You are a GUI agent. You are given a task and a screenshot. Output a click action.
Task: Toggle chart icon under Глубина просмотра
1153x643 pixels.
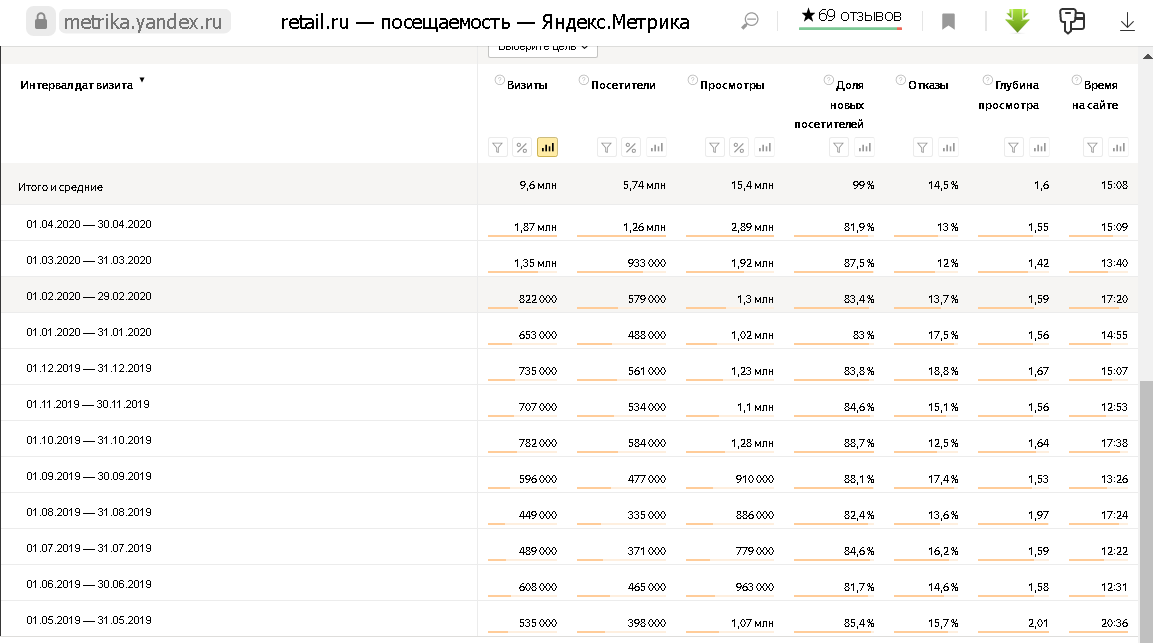(1040, 147)
